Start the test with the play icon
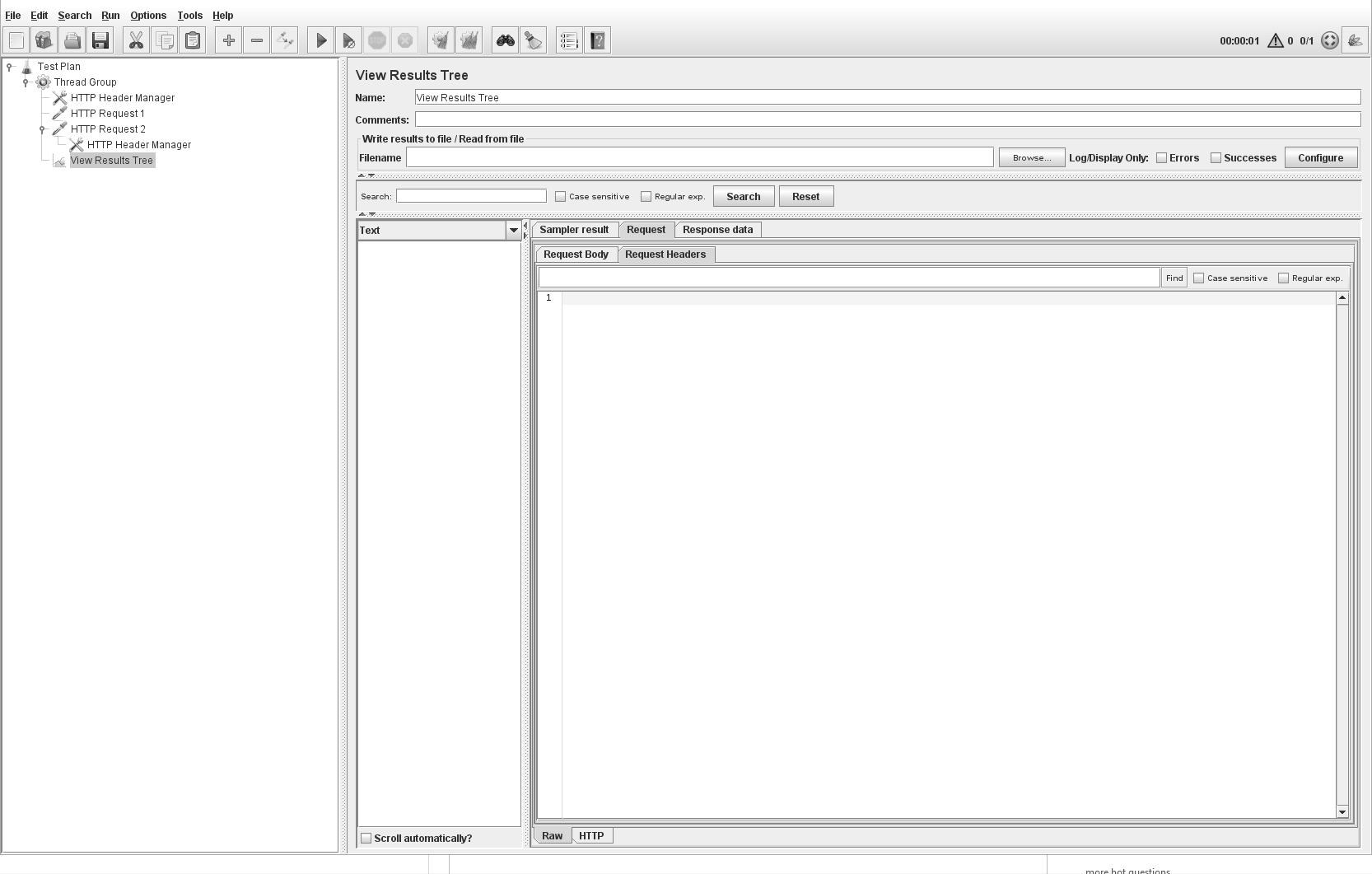This screenshot has width=1372, height=874. (320, 40)
